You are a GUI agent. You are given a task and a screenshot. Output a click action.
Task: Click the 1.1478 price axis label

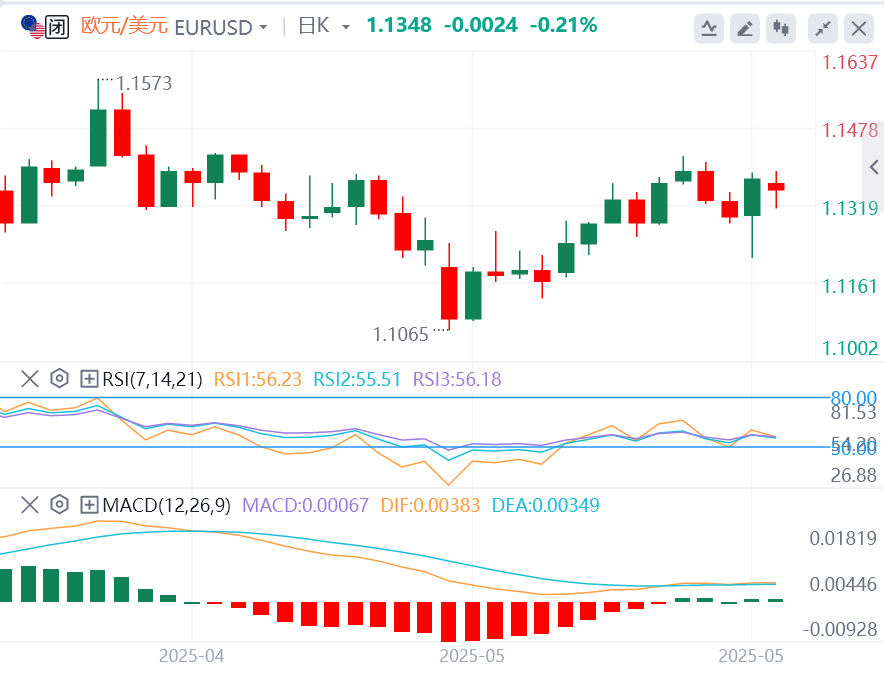coord(850,130)
